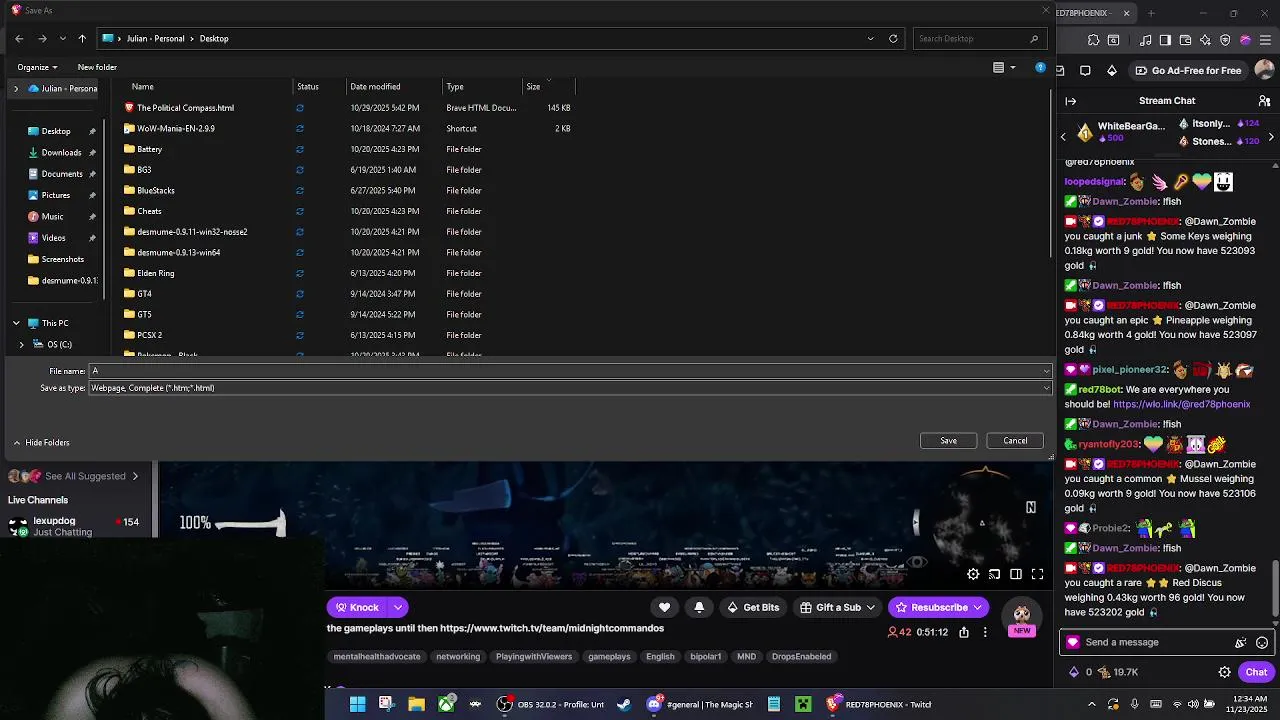Open video player settings gear
The height and width of the screenshot is (720, 1280).
click(x=973, y=574)
